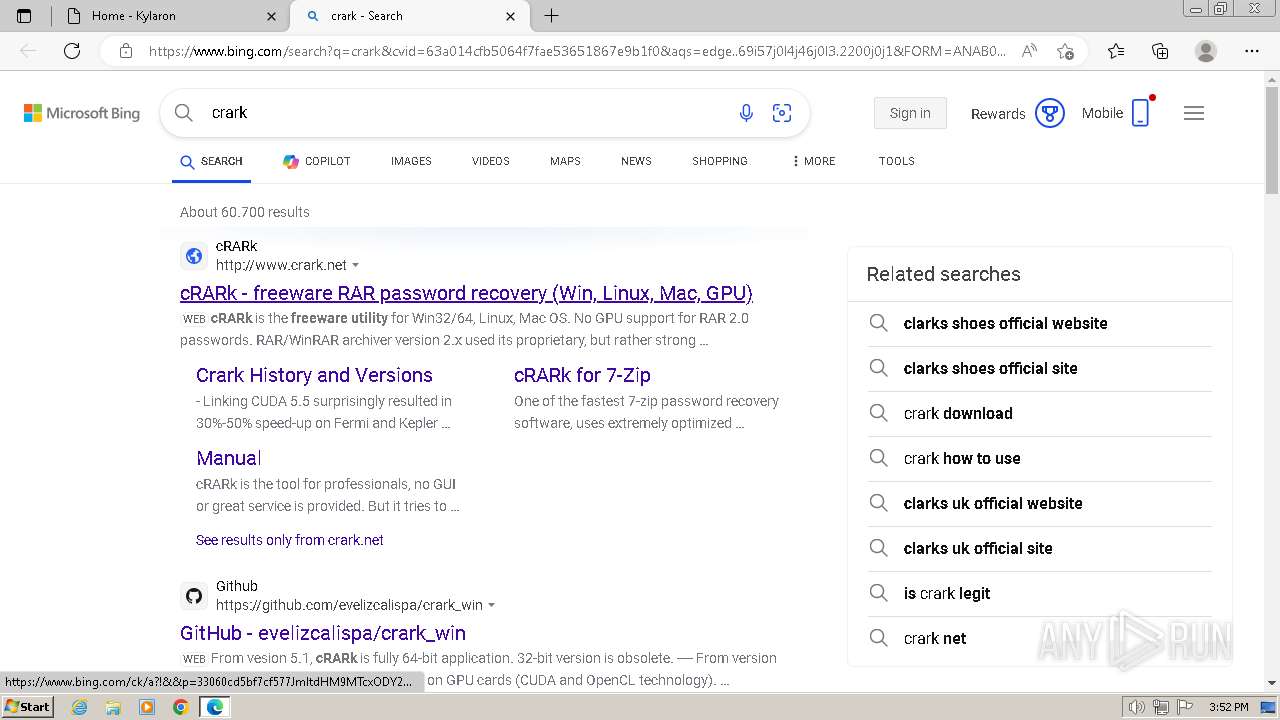Open the browser profile avatar icon

click(x=1206, y=51)
